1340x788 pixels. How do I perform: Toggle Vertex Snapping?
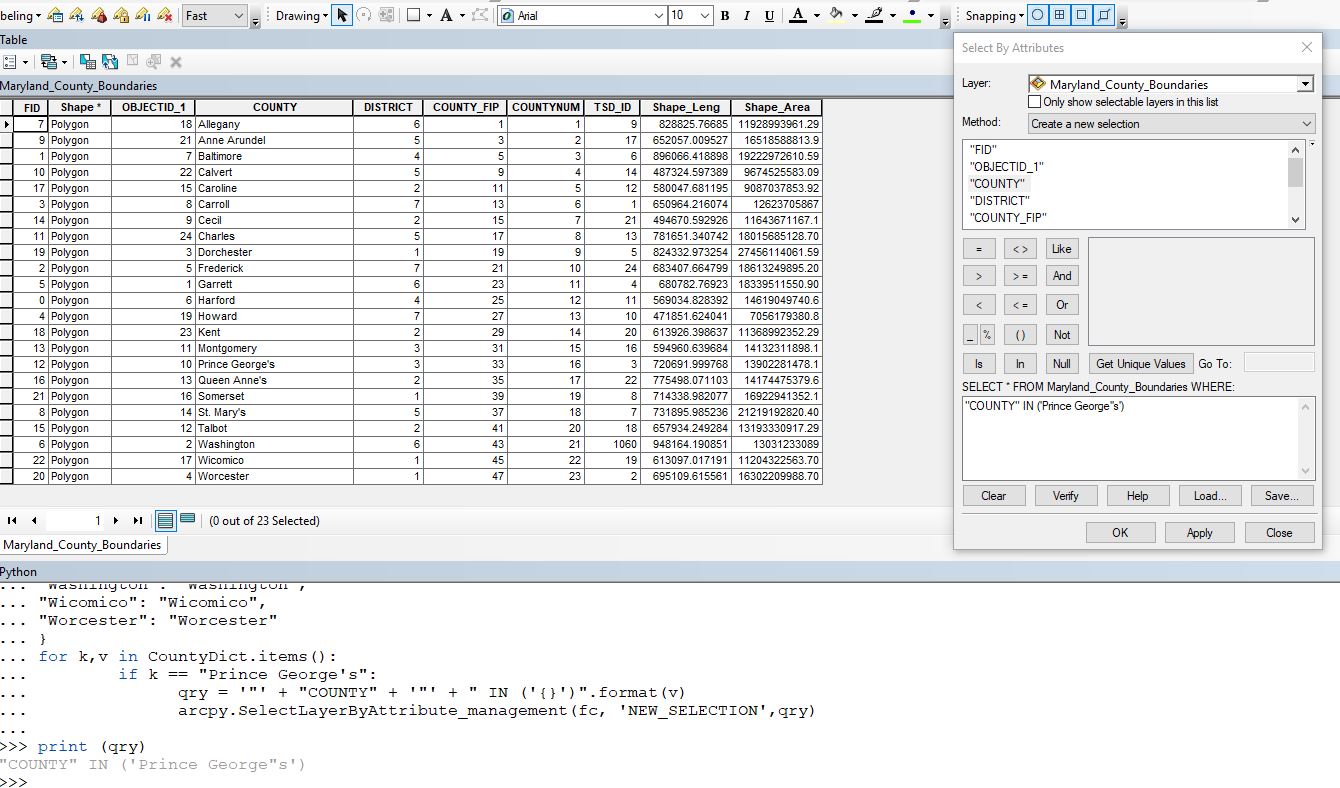pyautogui.click(x=1082, y=16)
